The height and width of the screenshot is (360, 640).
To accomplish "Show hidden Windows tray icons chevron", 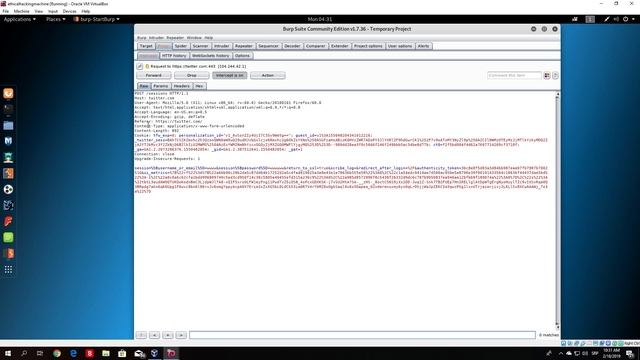I will pyautogui.click(x=560, y=353).
